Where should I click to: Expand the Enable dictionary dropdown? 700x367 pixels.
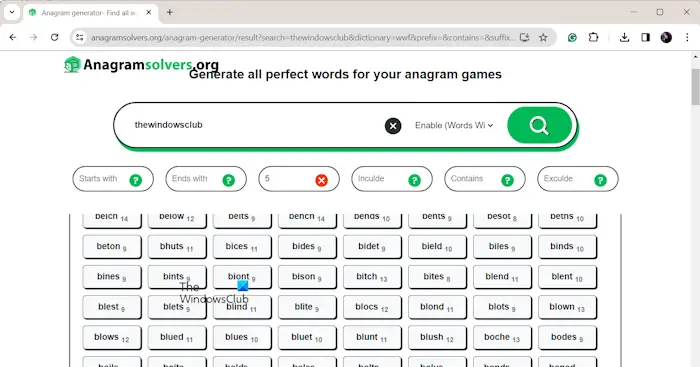(454, 125)
